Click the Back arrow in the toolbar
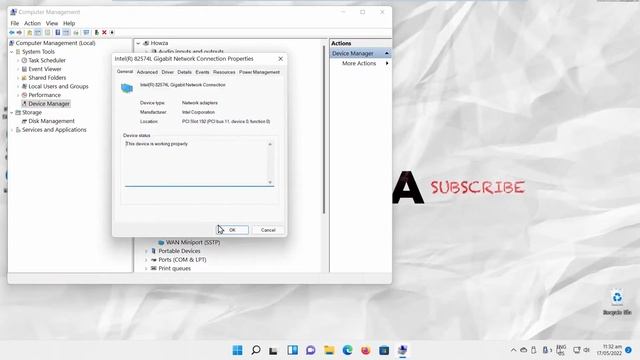 (x=12, y=33)
